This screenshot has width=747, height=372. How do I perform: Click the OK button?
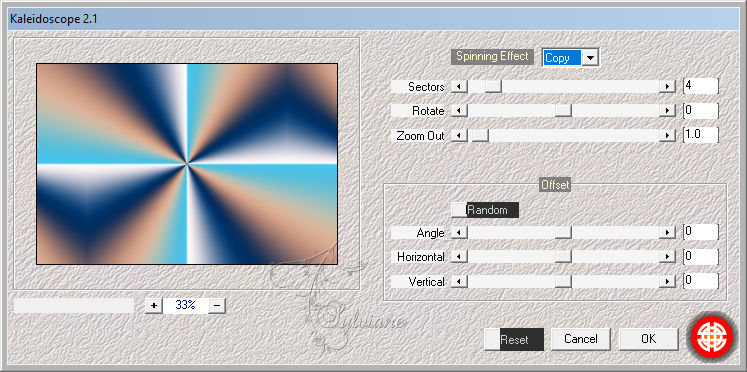tap(648, 339)
